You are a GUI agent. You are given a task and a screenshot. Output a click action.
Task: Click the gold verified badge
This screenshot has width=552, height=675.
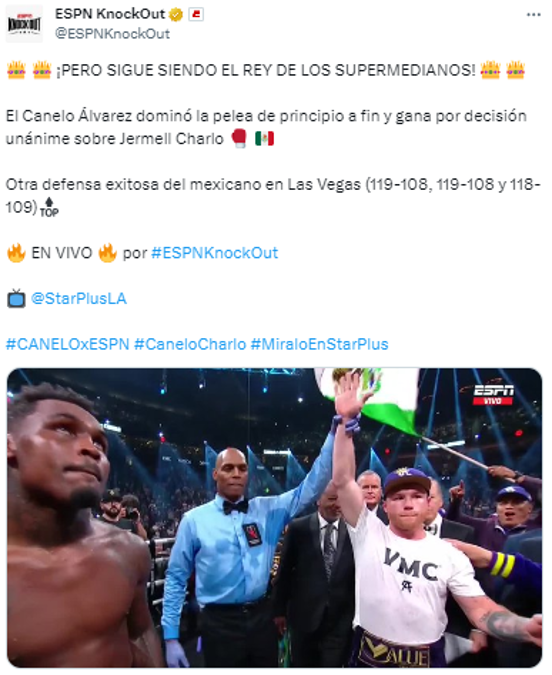pyautogui.click(x=175, y=15)
